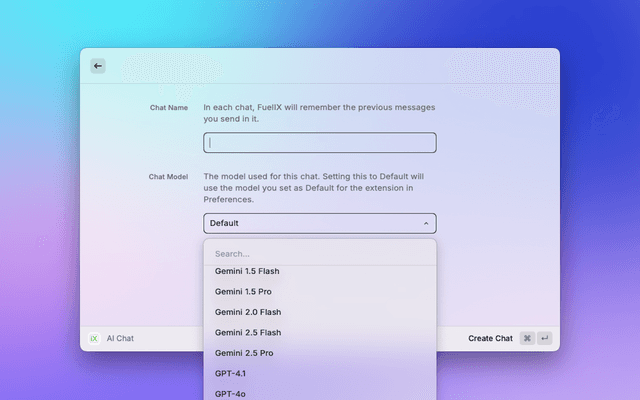
Task: Select Gemini 1.5 Flash from the list
Action: pos(248,271)
